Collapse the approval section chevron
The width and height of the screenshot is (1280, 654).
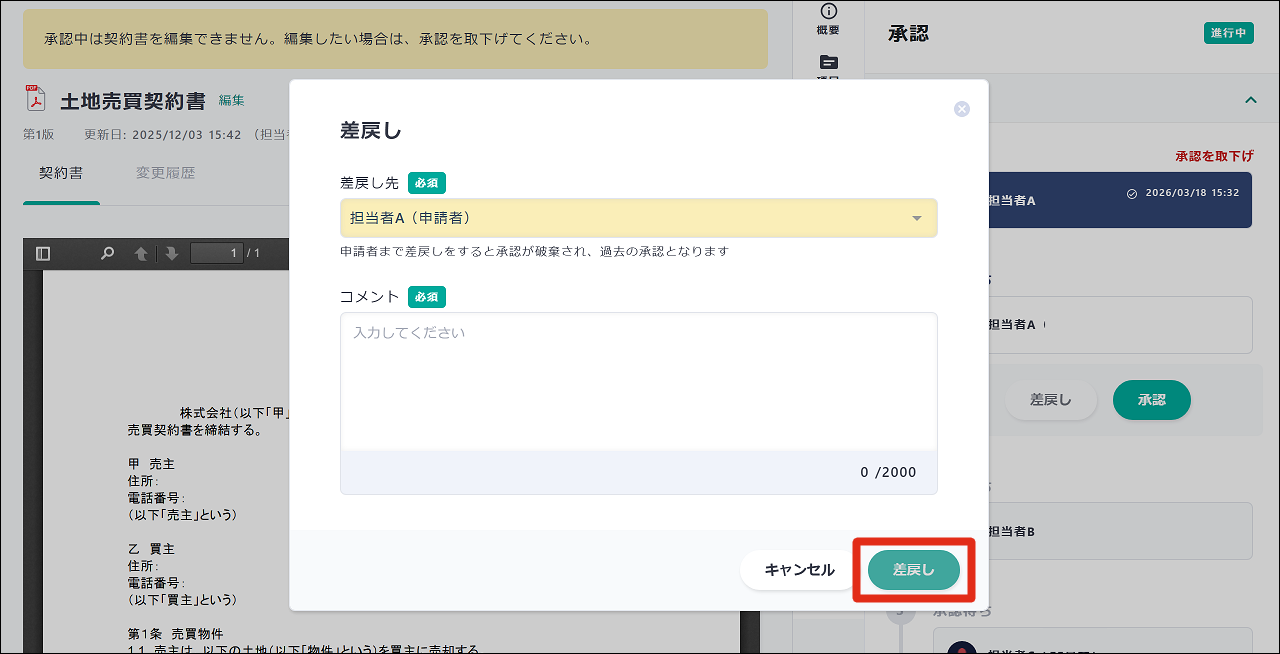pyautogui.click(x=1250, y=100)
